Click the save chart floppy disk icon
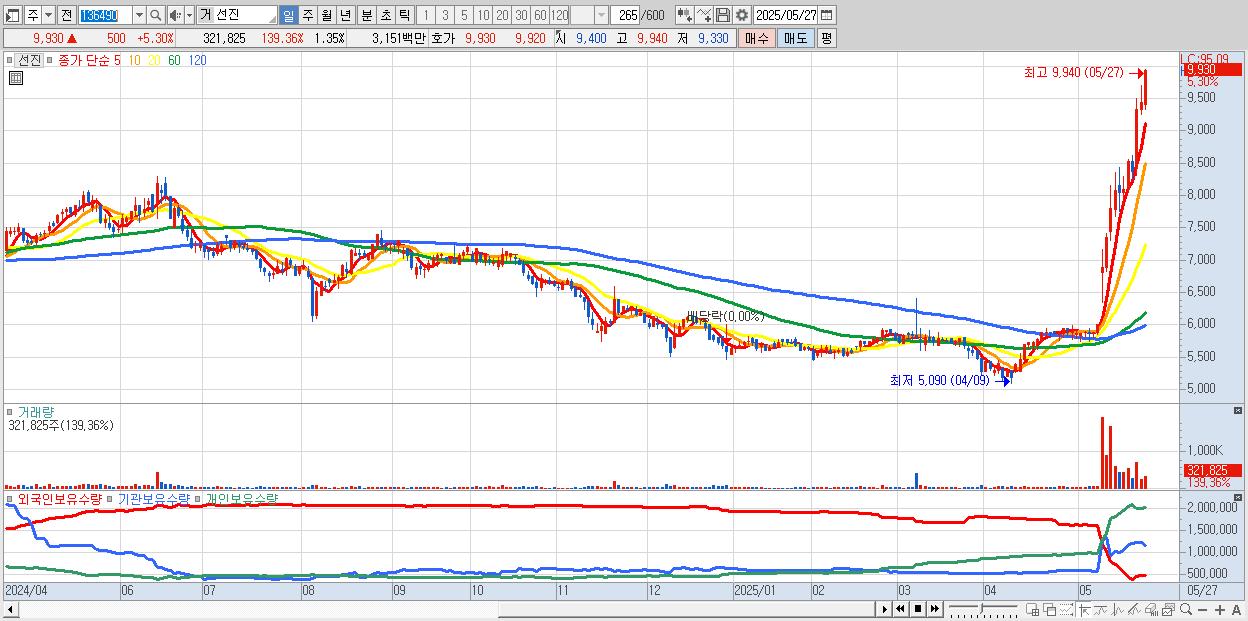1248x621 pixels. coord(722,15)
